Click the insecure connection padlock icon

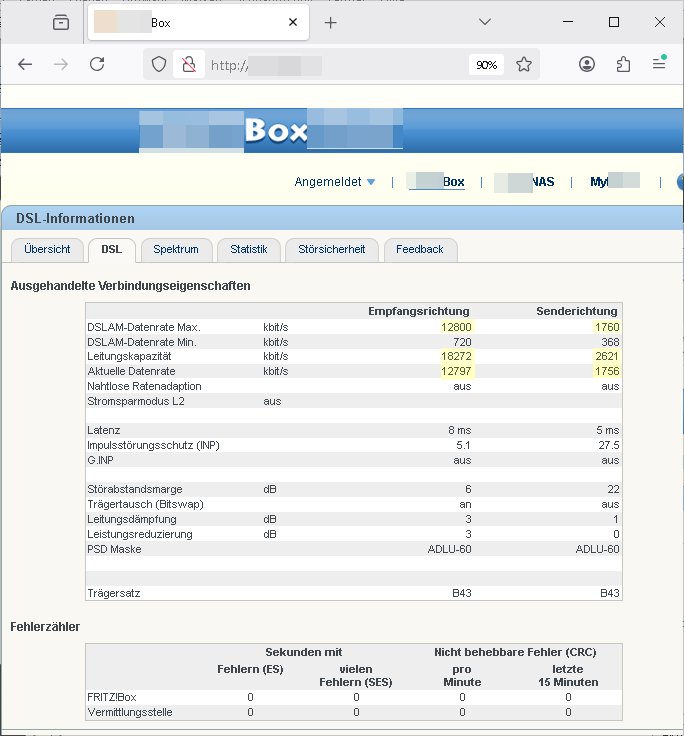(x=186, y=64)
